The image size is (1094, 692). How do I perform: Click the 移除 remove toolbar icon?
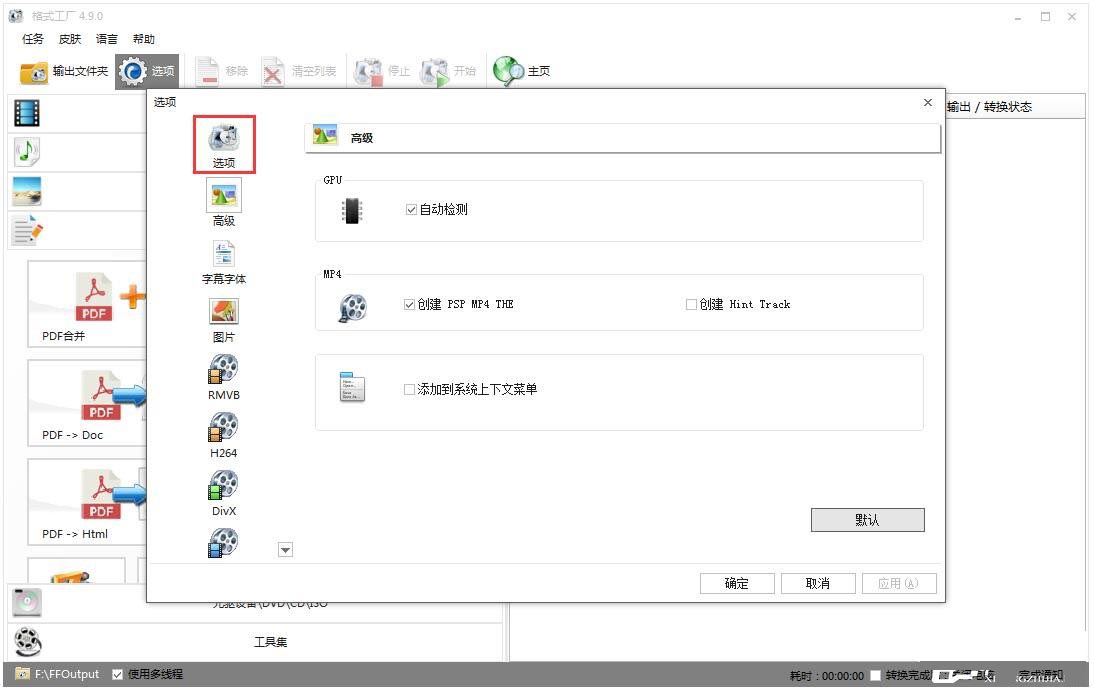(x=207, y=71)
